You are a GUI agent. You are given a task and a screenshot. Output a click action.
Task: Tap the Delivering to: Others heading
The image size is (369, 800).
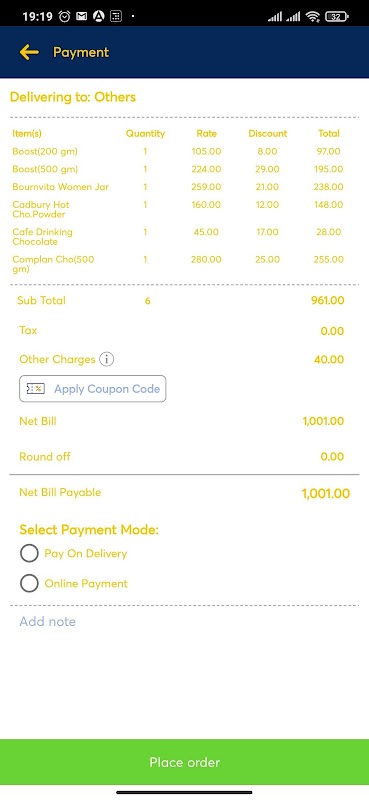[x=73, y=97]
